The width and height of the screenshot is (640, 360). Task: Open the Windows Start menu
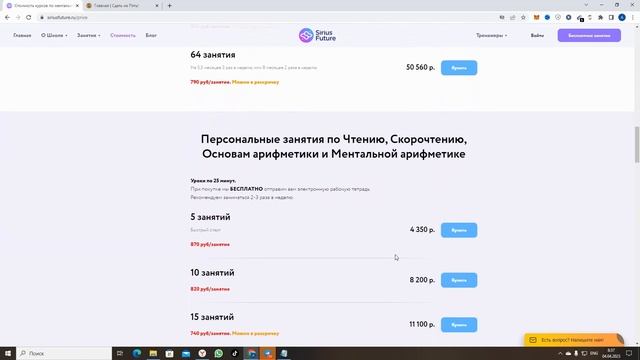8,353
